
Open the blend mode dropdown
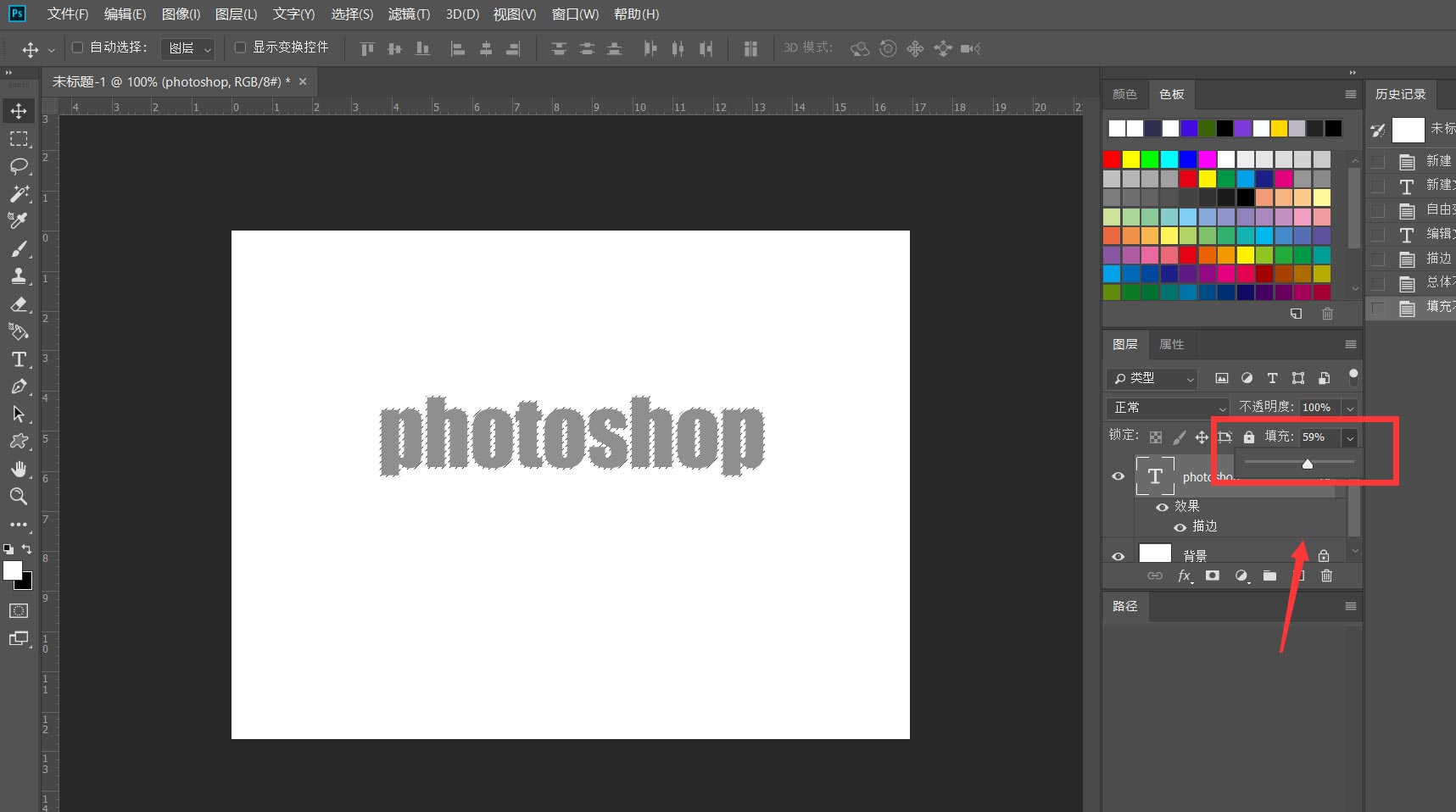(x=1168, y=408)
